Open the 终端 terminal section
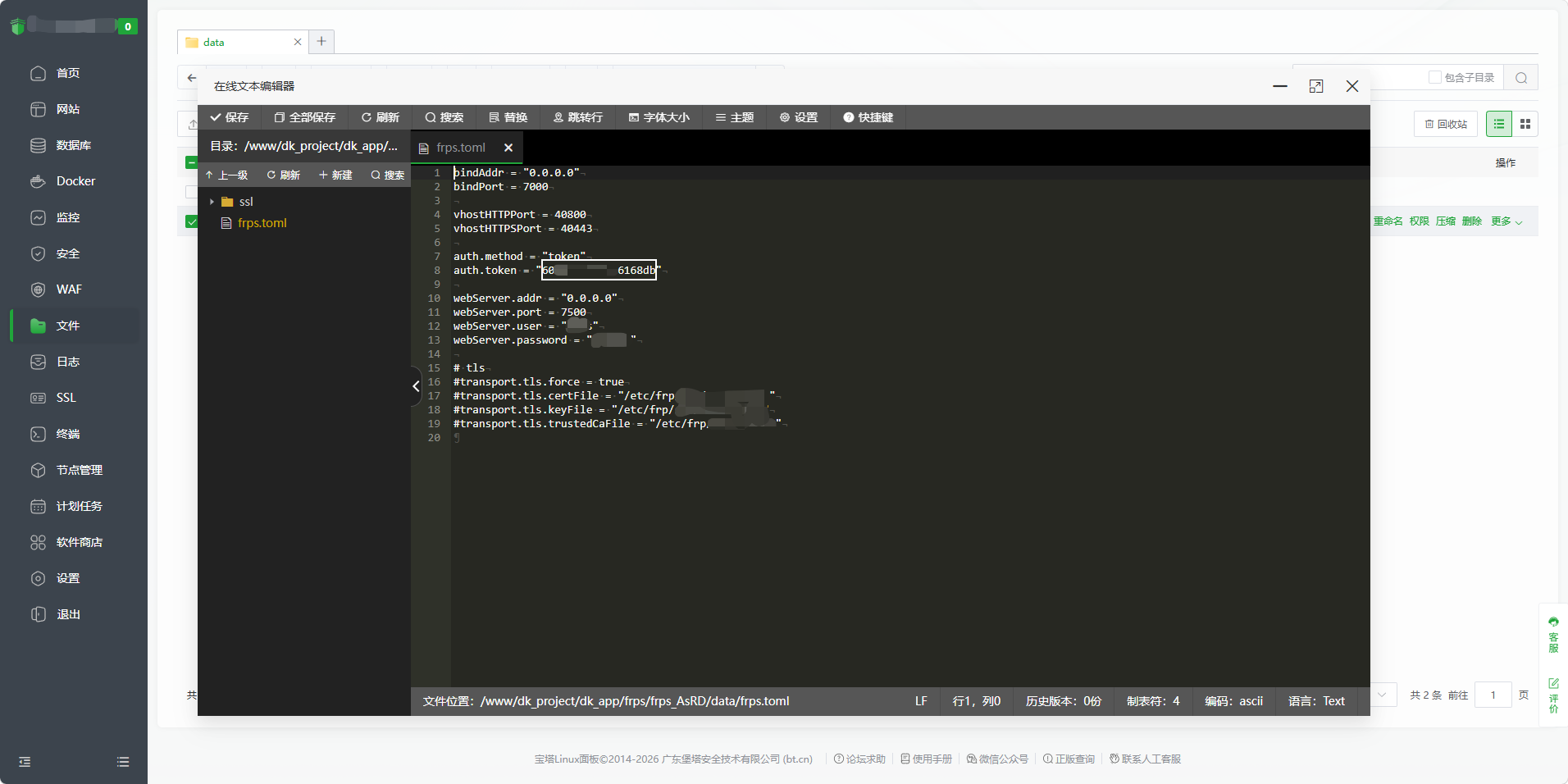Viewport: 1568px width, 784px height. pos(68,434)
